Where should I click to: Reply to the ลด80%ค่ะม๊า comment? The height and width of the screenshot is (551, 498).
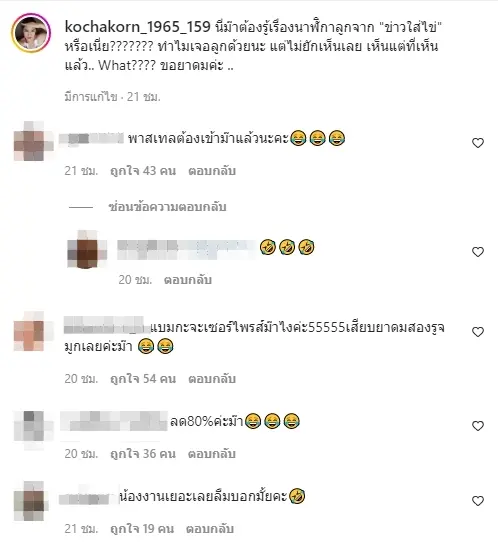point(212,454)
